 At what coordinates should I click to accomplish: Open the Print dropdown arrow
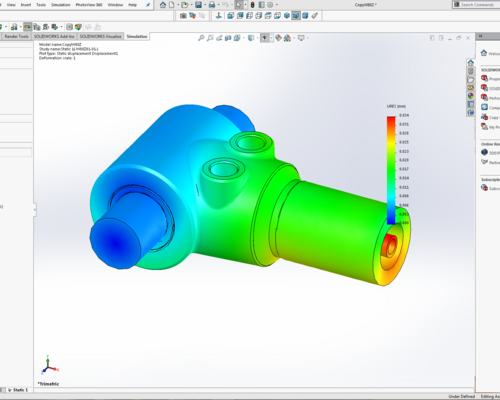[x=218, y=5]
